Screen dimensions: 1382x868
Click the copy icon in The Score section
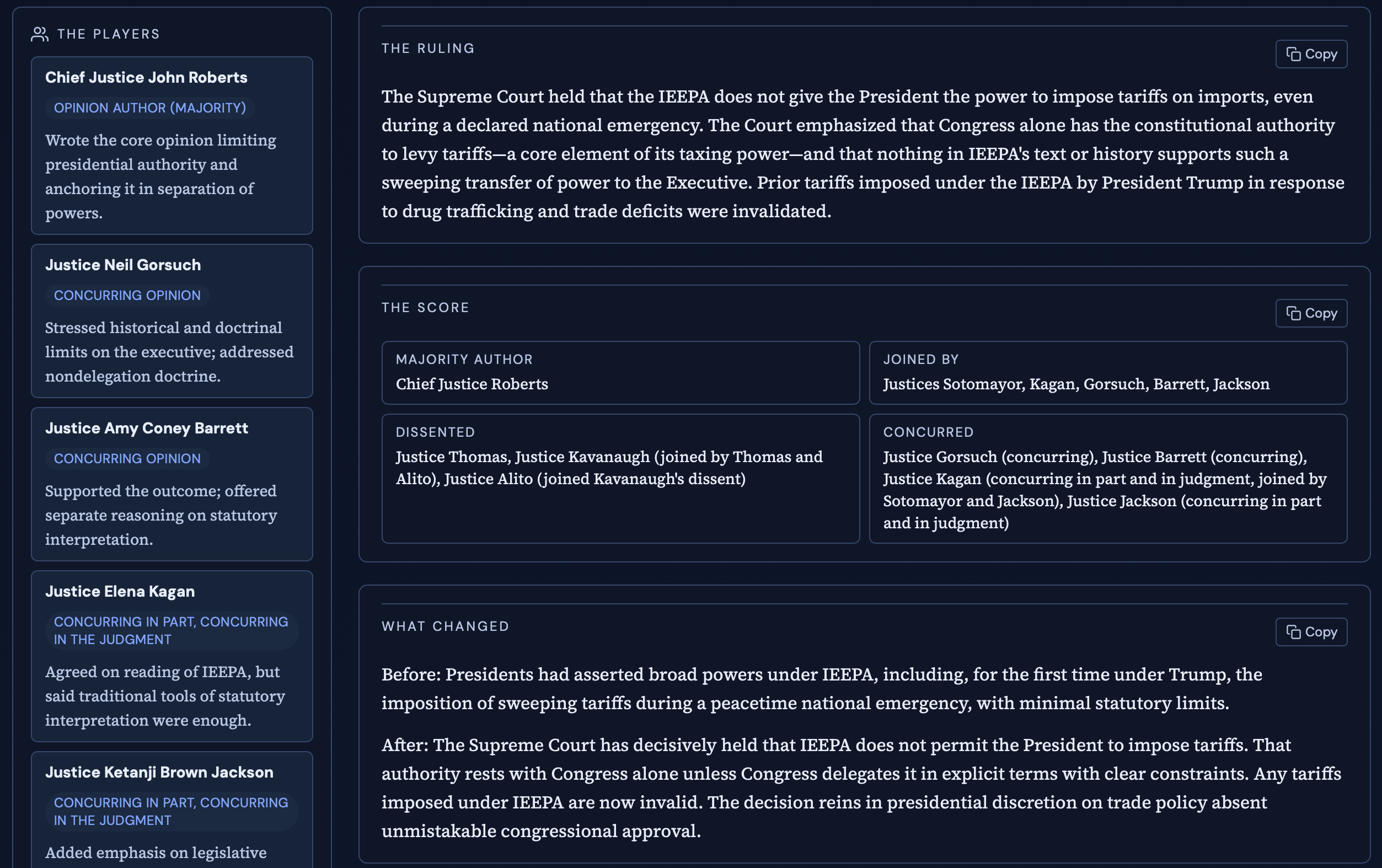pos(1293,313)
